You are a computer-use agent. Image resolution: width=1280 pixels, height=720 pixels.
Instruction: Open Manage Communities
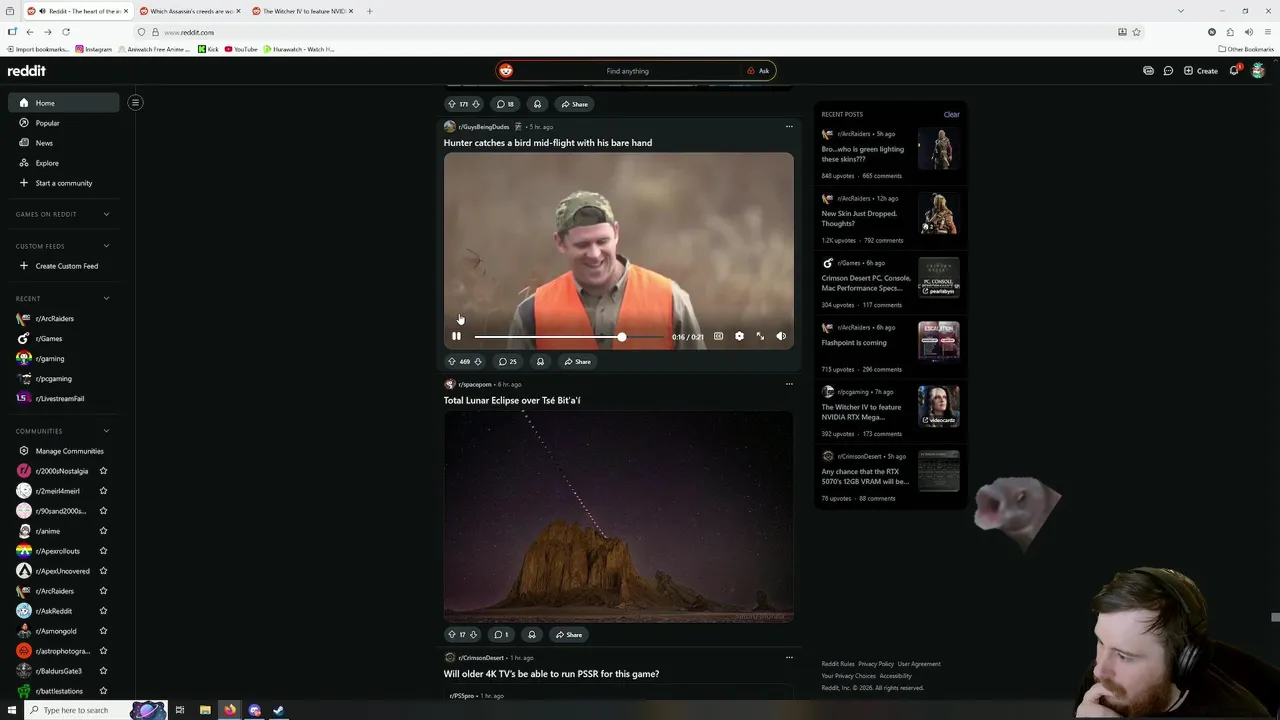pos(64,451)
